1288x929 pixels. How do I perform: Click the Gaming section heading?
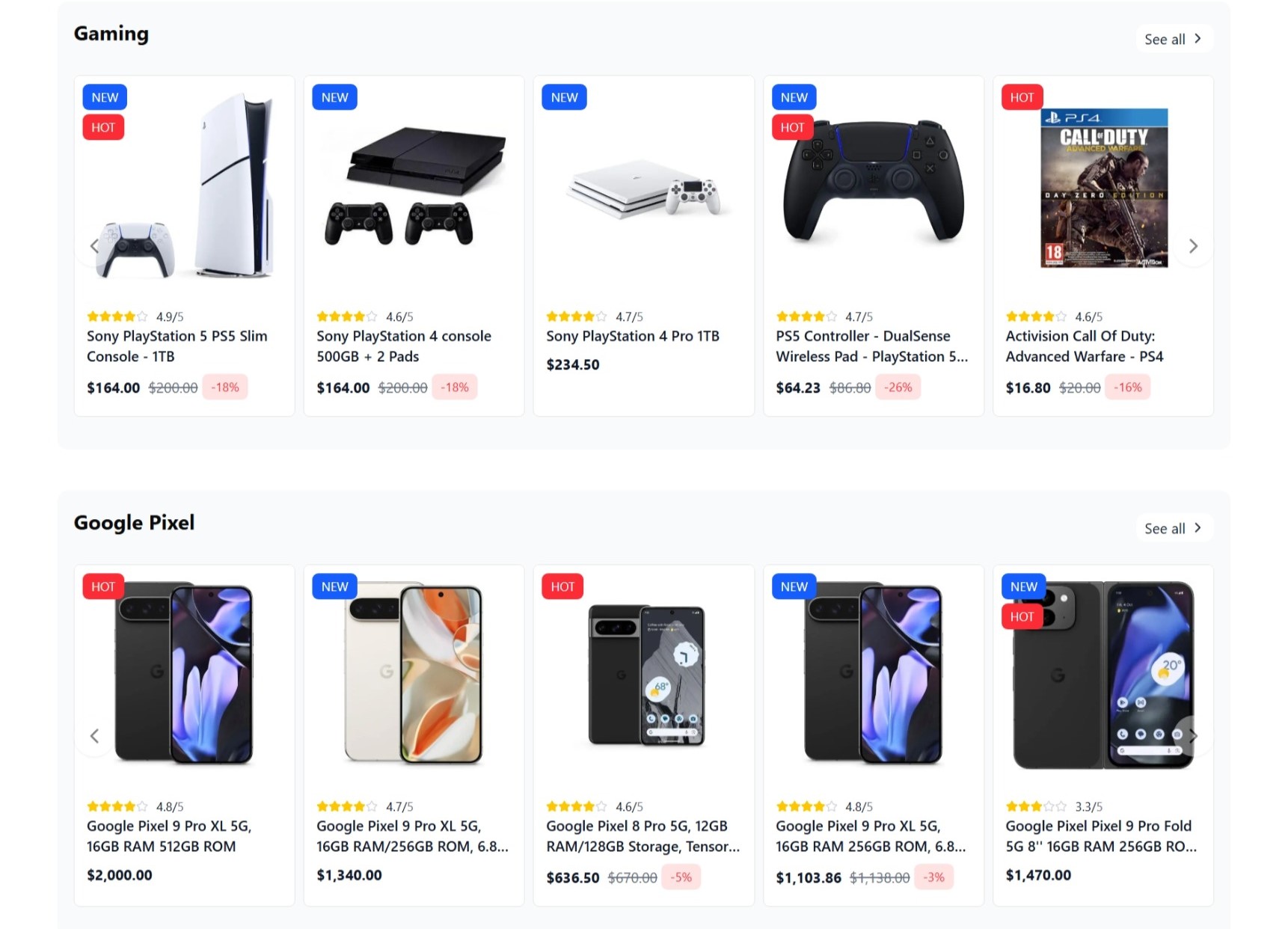click(x=111, y=33)
